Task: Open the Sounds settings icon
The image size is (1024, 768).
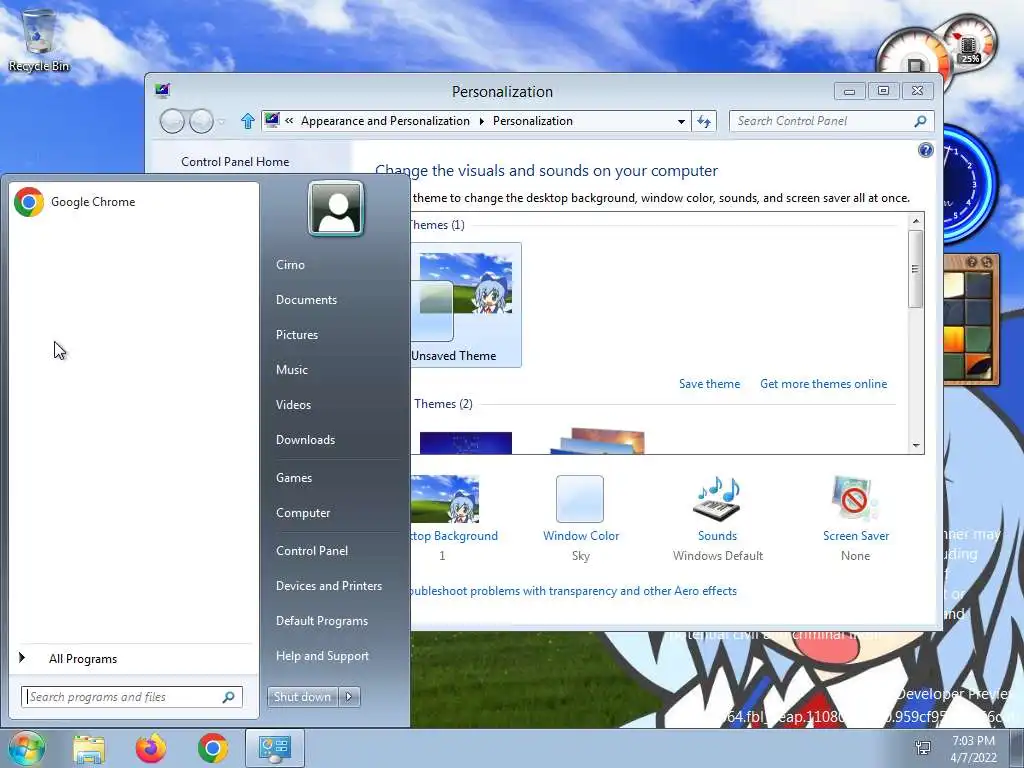Action: tap(717, 498)
